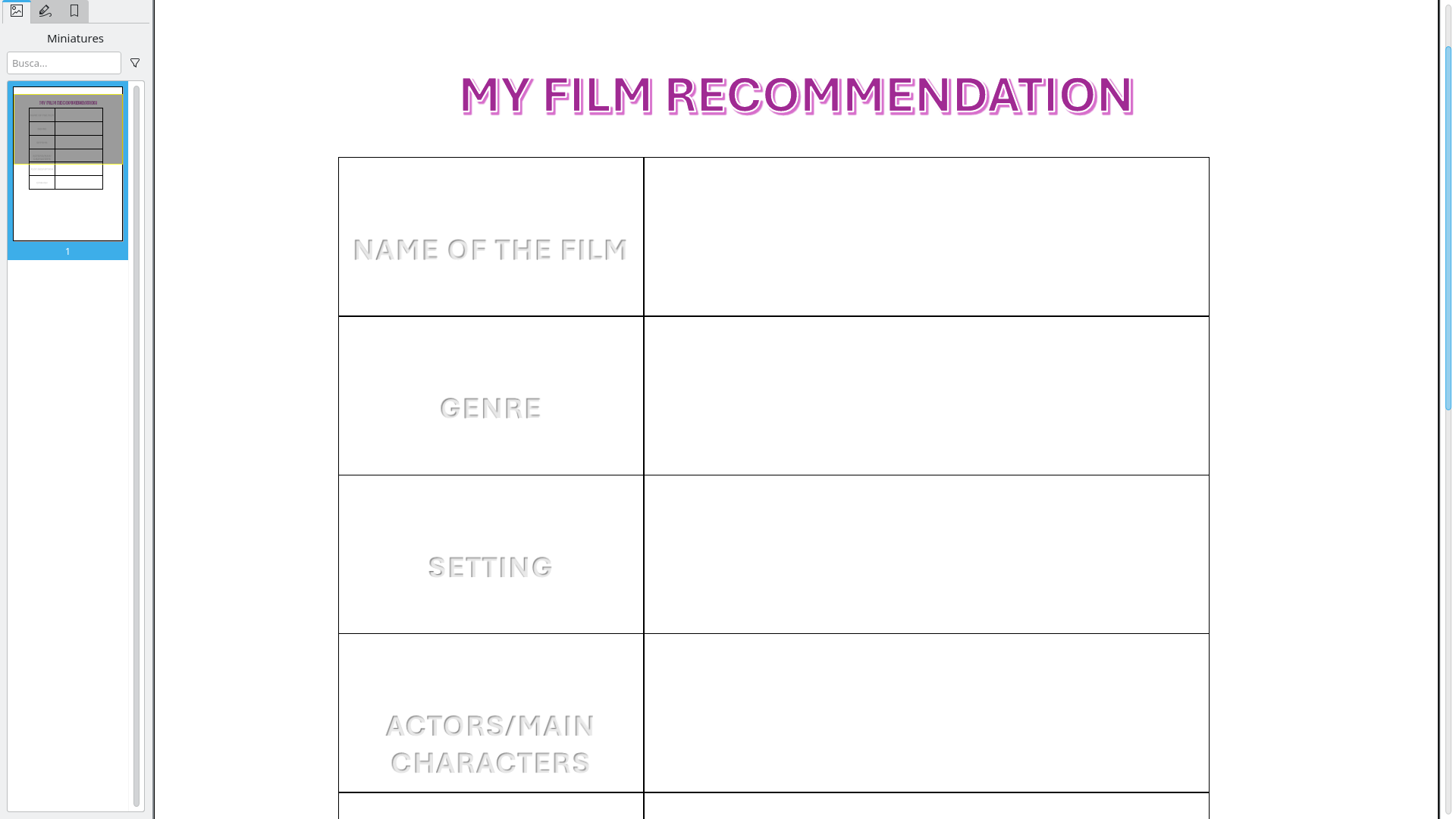The width and height of the screenshot is (1456, 819).
Task: Click inside the Busca... search field
Action: (x=64, y=62)
